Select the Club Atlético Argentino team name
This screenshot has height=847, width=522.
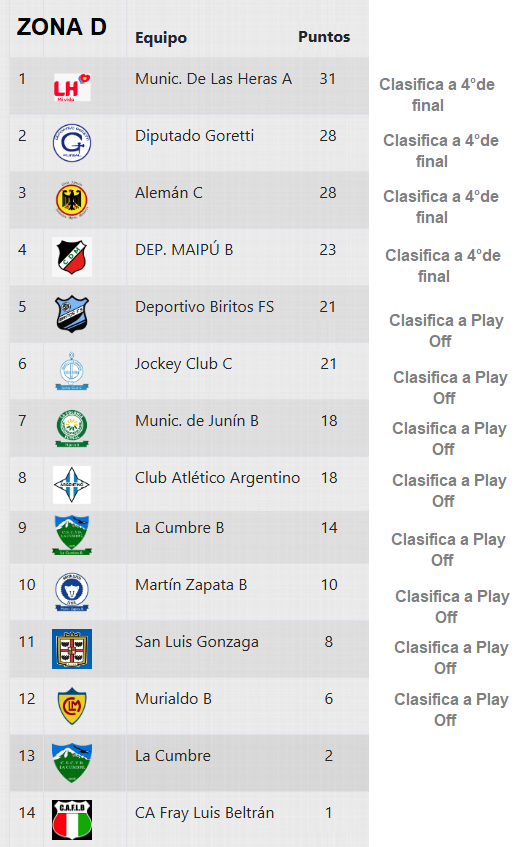[217, 478]
